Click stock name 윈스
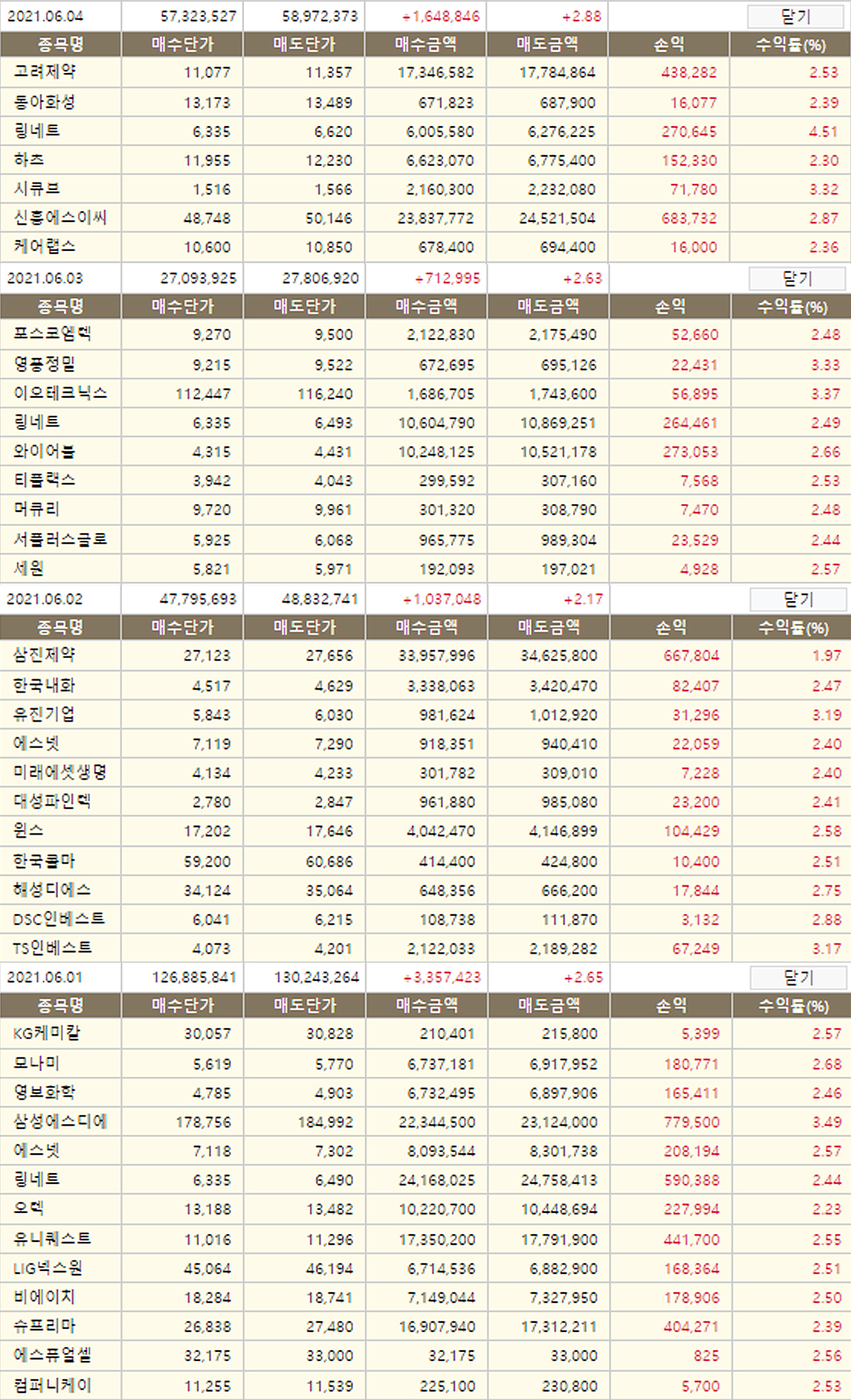The image size is (851, 1400). pyautogui.click(x=29, y=831)
